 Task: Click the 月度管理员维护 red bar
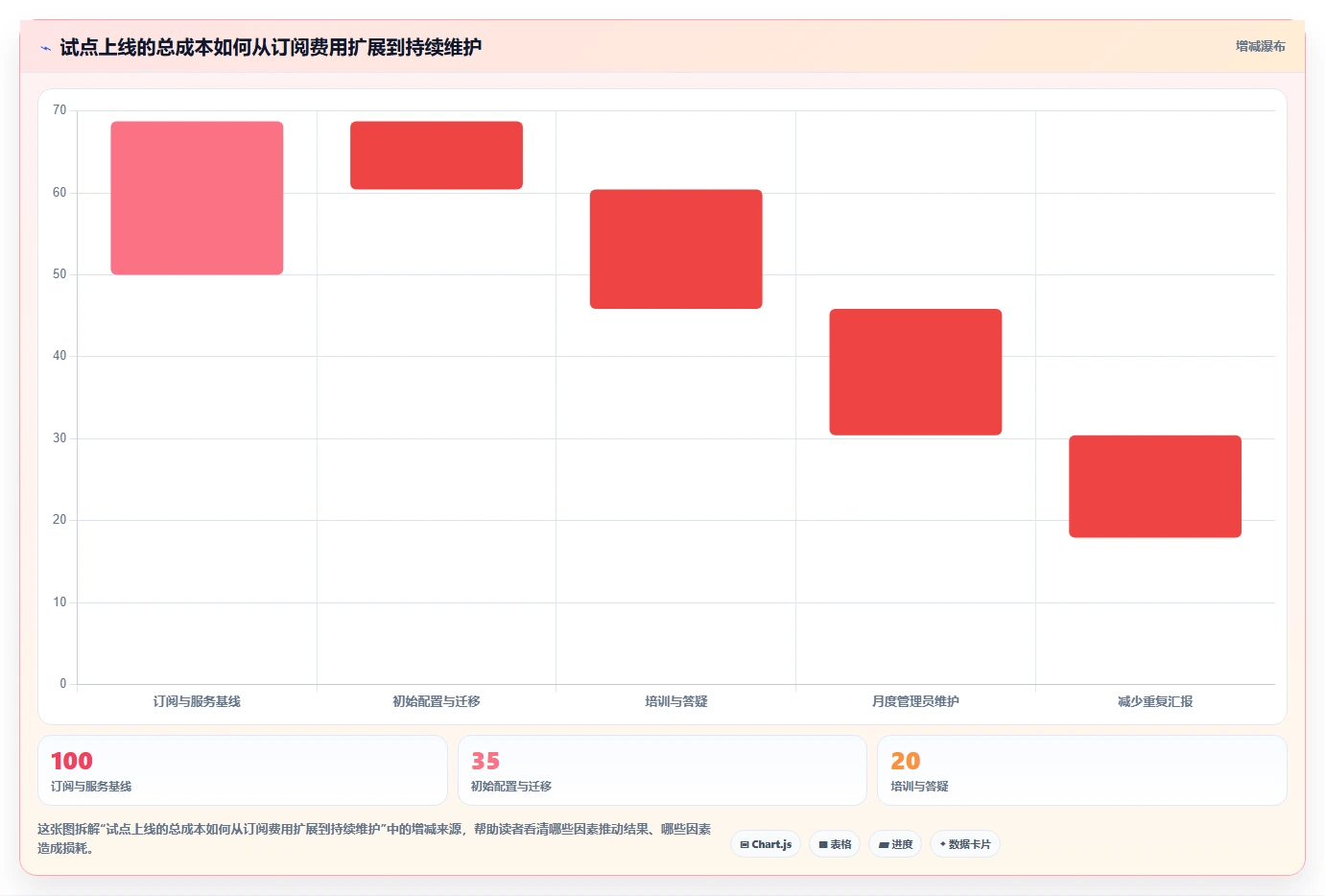(915, 372)
